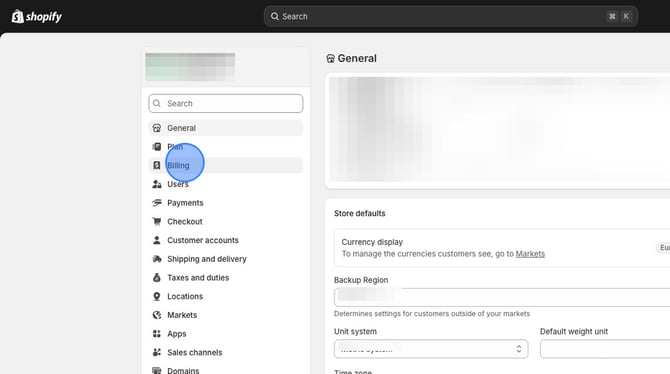Image resolution: width=670 pixels, height=374 pixels.
Task: Click the Customer accounts person icon
Action: pos(157,240)
